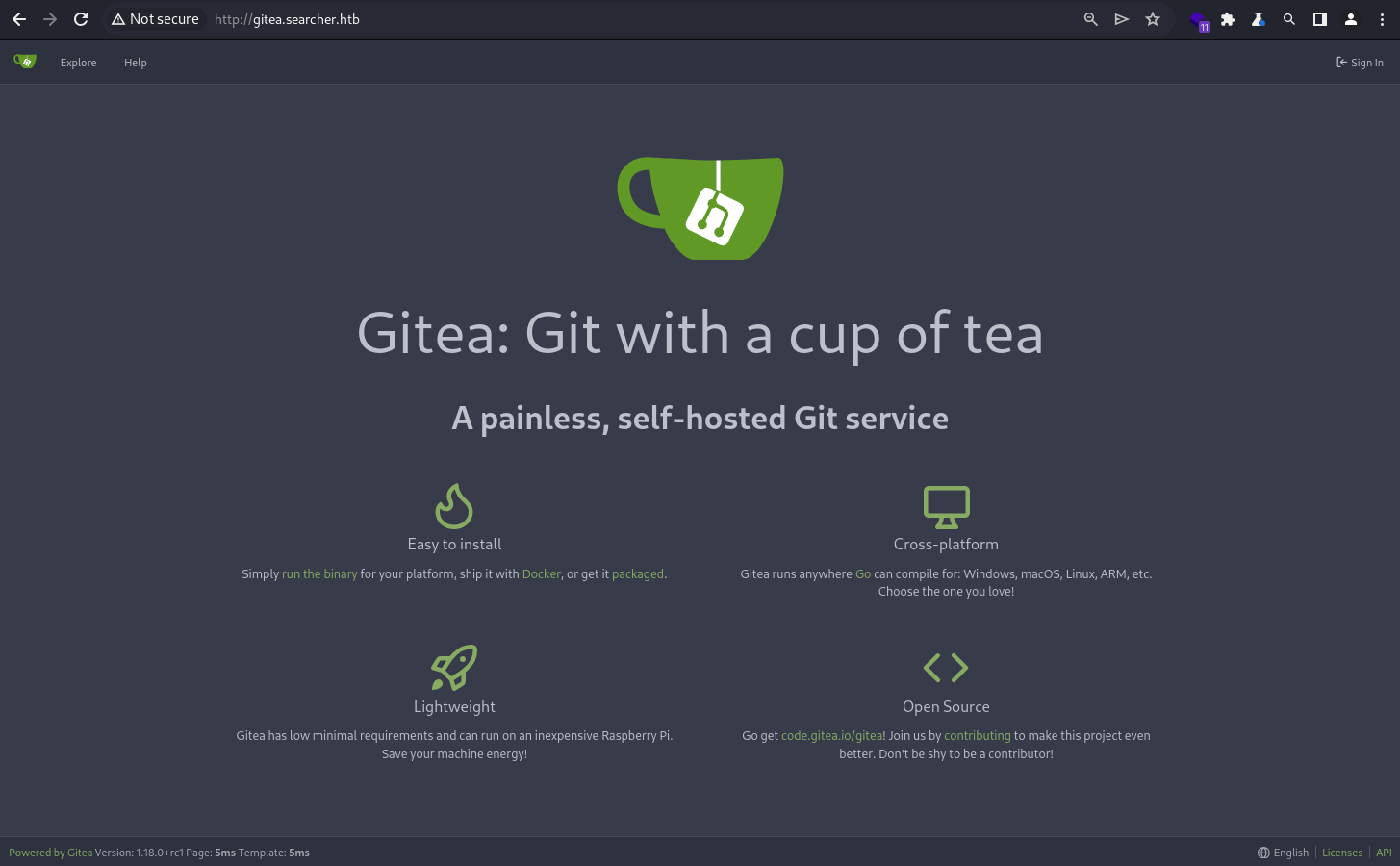1400x866 pixels.
Task: Click the search extension icon in the toolbar
Action: pyautogui.click(x=1289, y=19)
